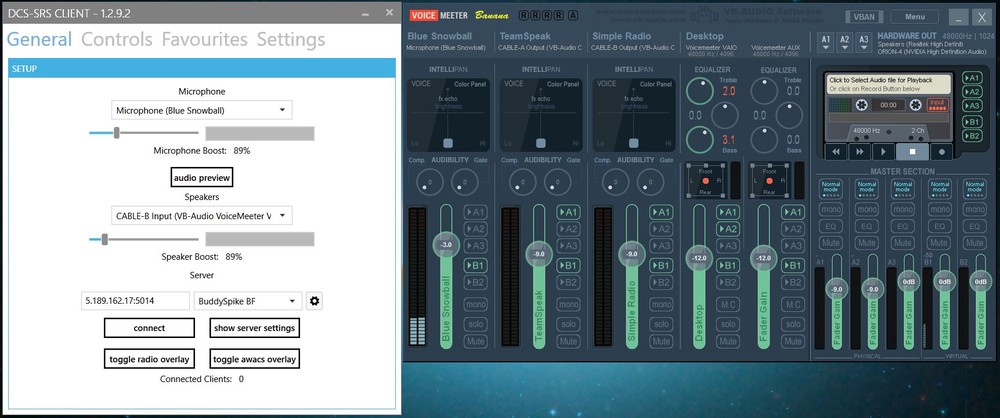This screenshot has height=418, width=1000.
Task: Toggle the radio overlay
Action: 149,359
